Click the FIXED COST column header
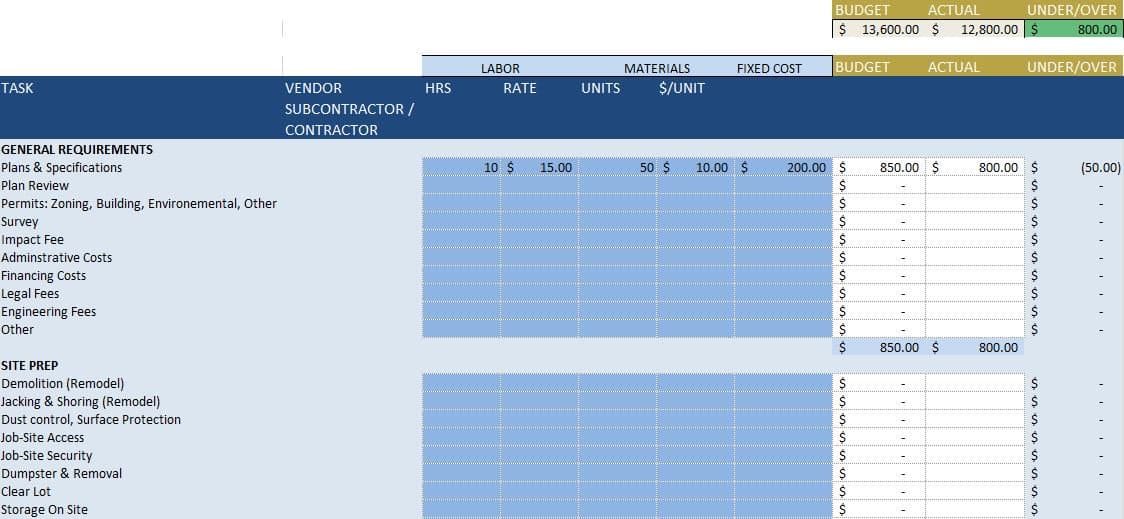 [x=769, y=69]
